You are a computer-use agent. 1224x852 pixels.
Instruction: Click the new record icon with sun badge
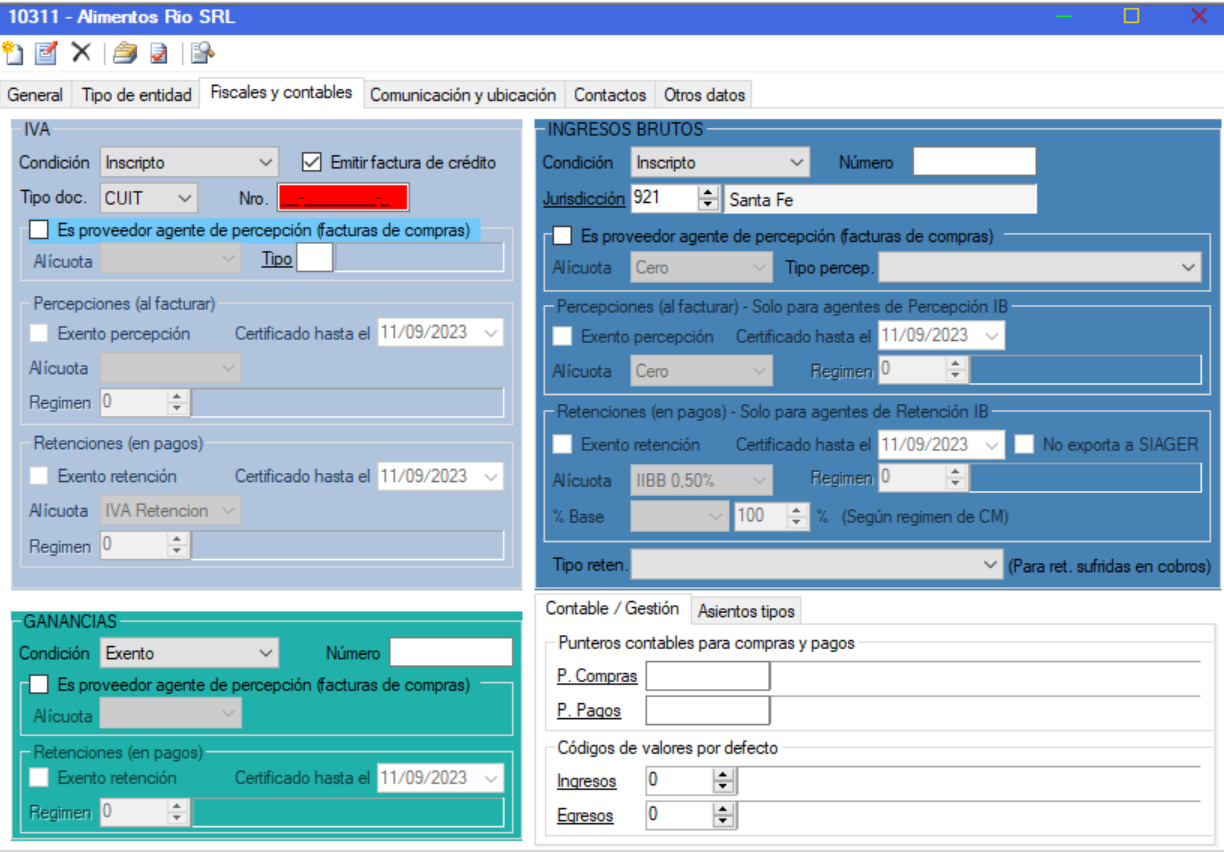point(13,53)
